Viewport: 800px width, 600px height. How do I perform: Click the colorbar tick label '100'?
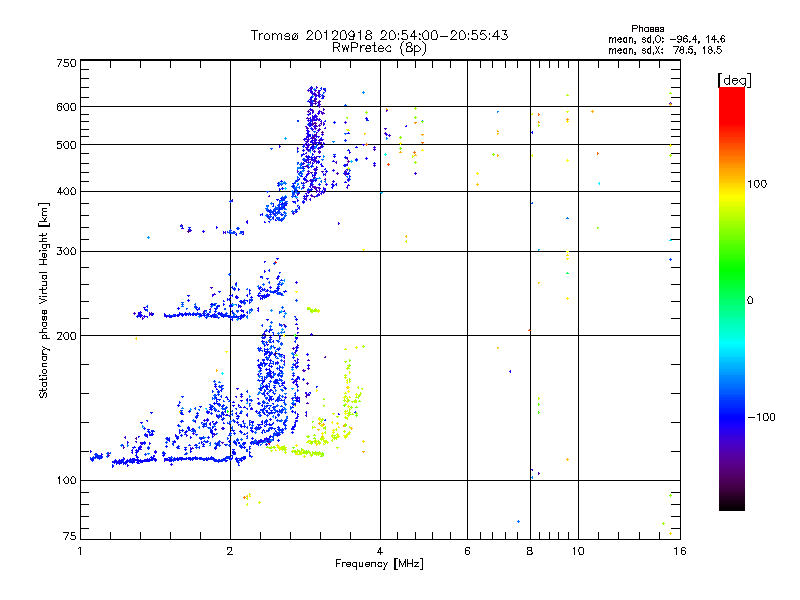coord(757,184)
